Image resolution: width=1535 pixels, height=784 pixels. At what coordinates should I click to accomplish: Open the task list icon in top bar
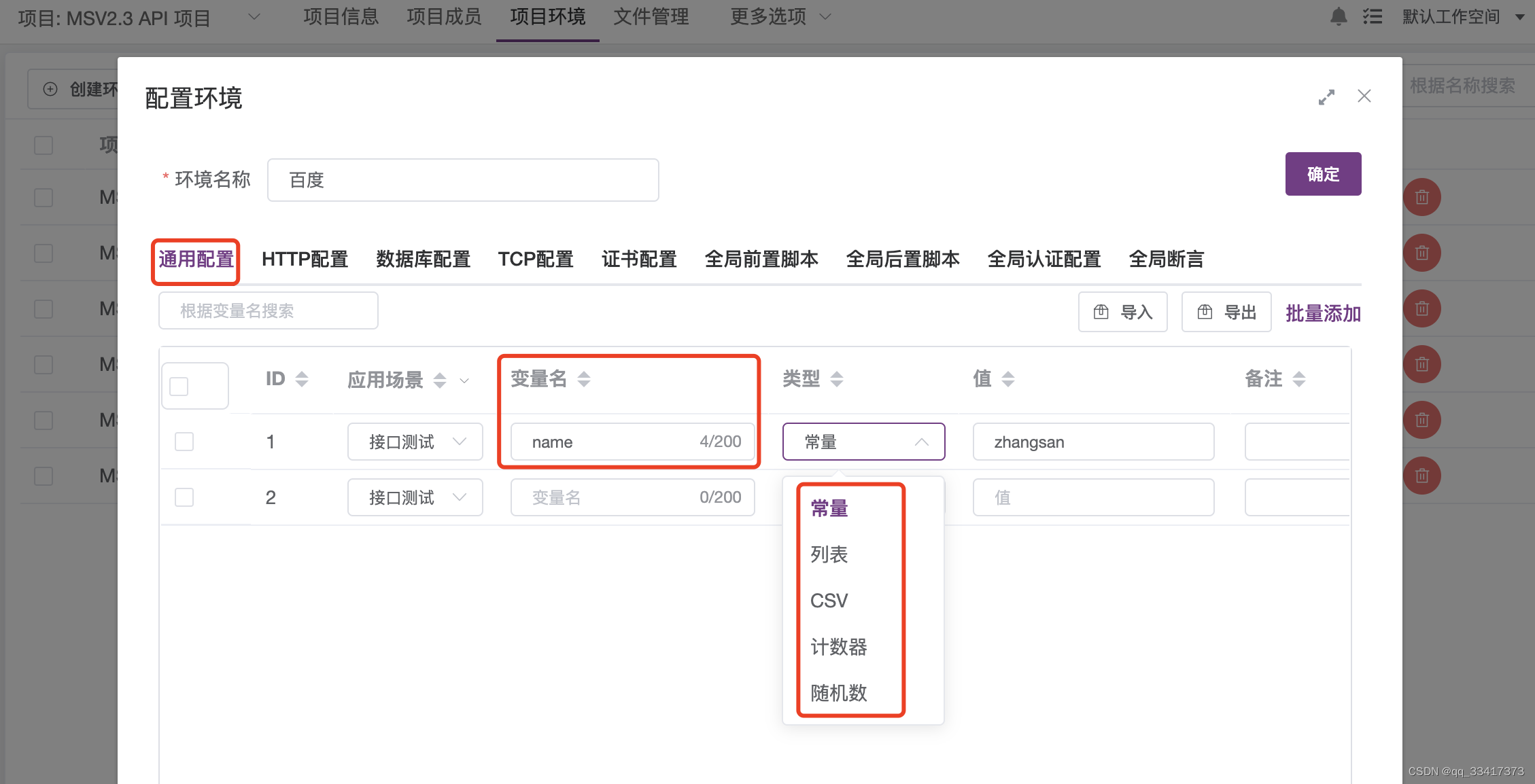(1373, 16)
